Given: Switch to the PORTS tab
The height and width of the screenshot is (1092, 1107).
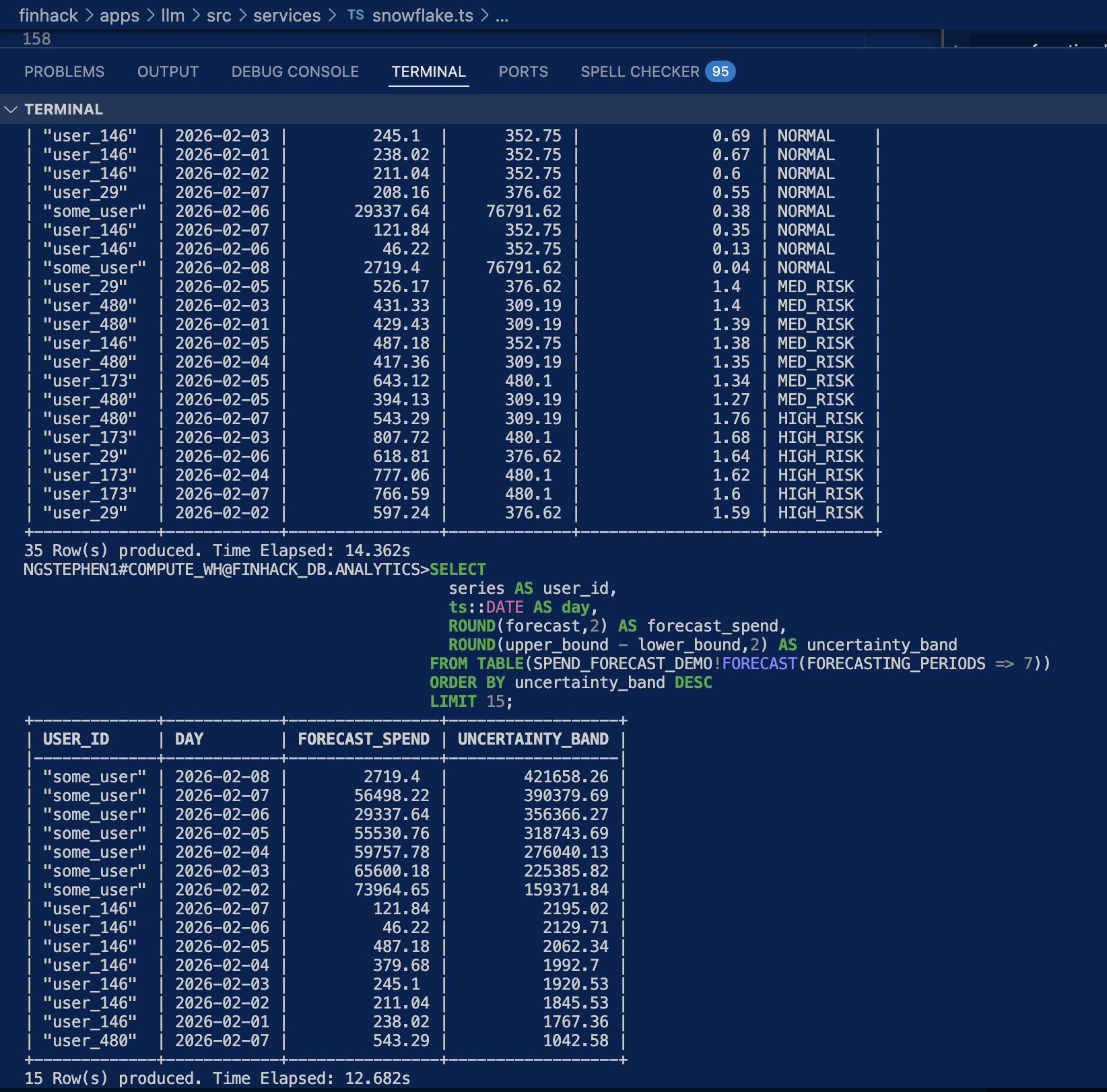Looking at the screenshot, I should point(523,71).
